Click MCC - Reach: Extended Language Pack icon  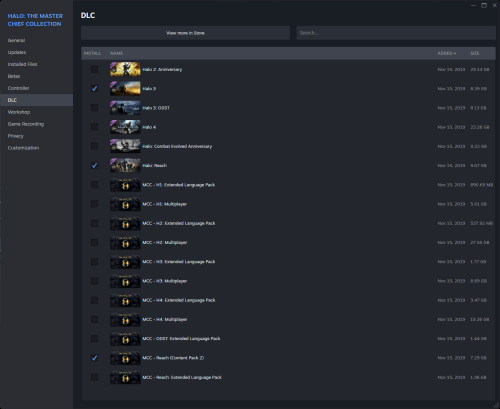[125, 377]
